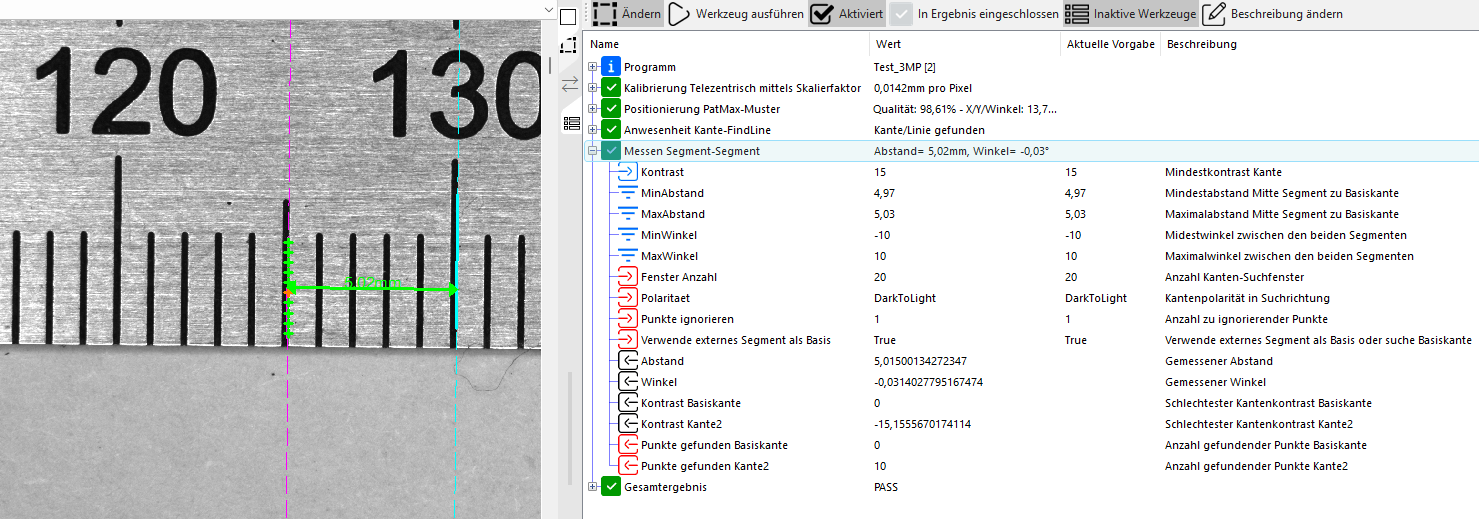Click Beschreibung ändern pencil icon
The height and width of the screenshot is (519, 1479).
coord(1214,14)
